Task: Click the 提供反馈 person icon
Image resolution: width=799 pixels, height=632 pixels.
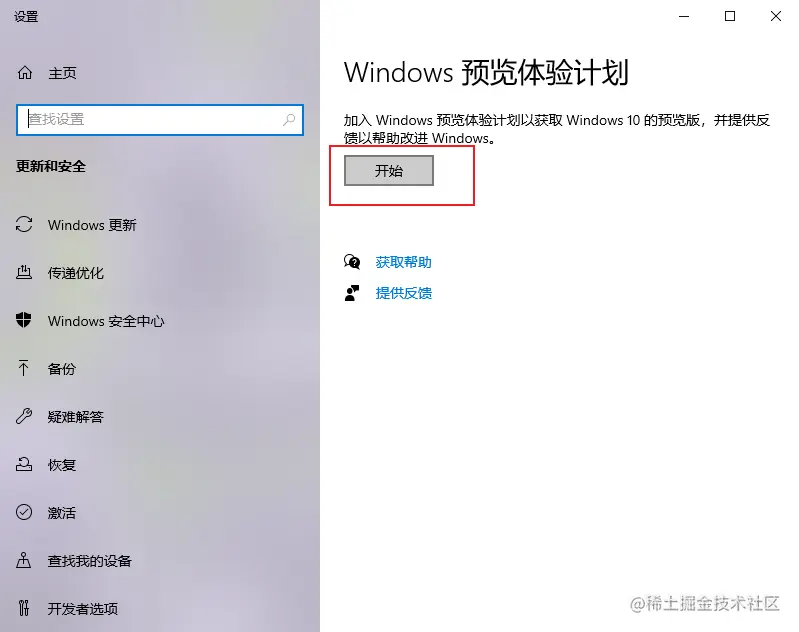Action: coord(352,293)
